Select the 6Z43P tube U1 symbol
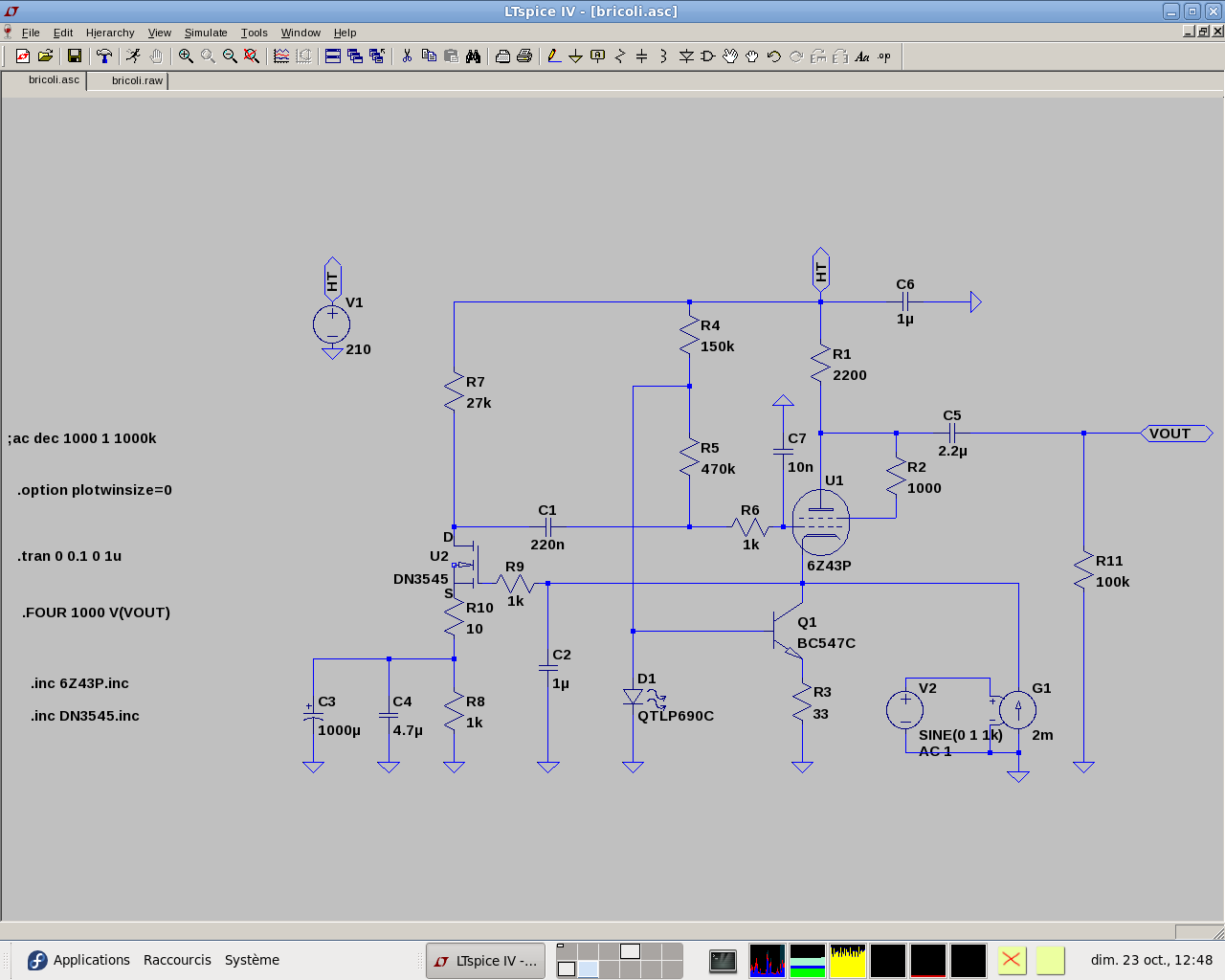 (821, 523)
